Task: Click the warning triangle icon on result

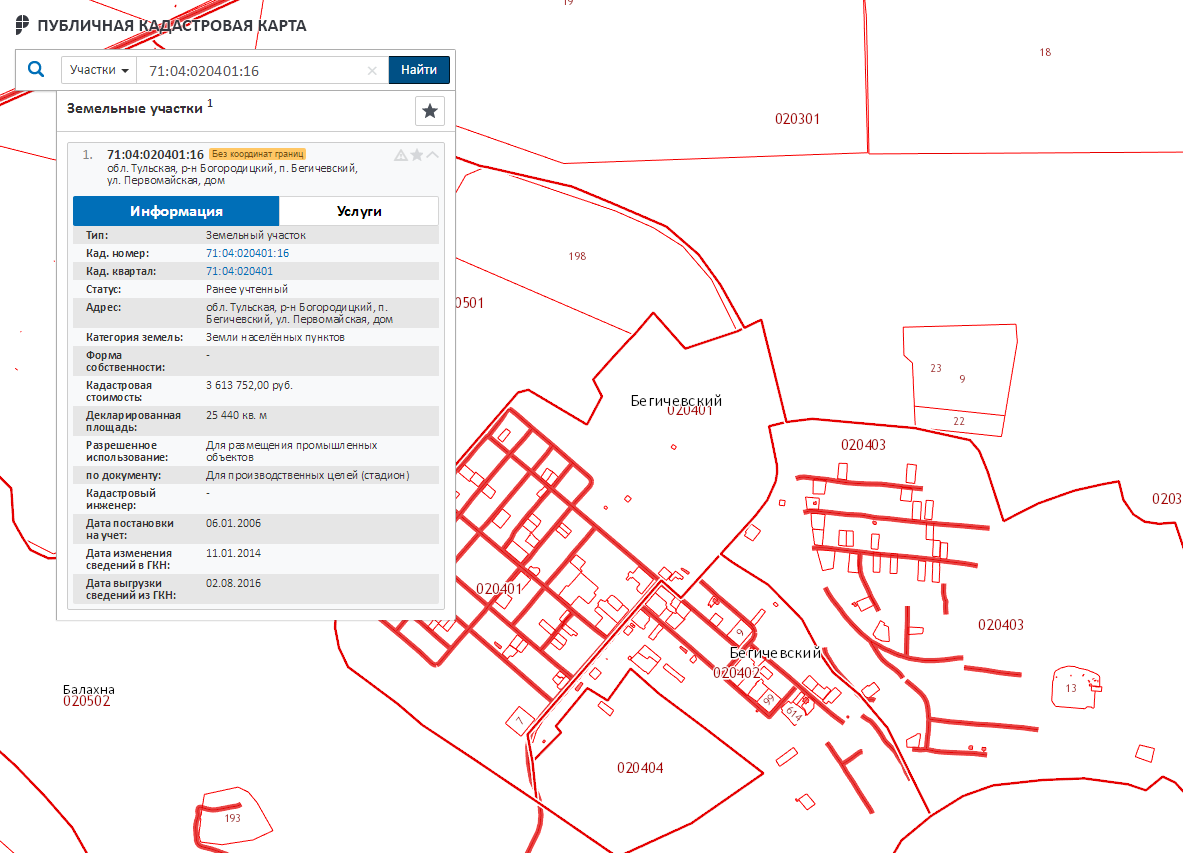Action: [x=401, y=155]
